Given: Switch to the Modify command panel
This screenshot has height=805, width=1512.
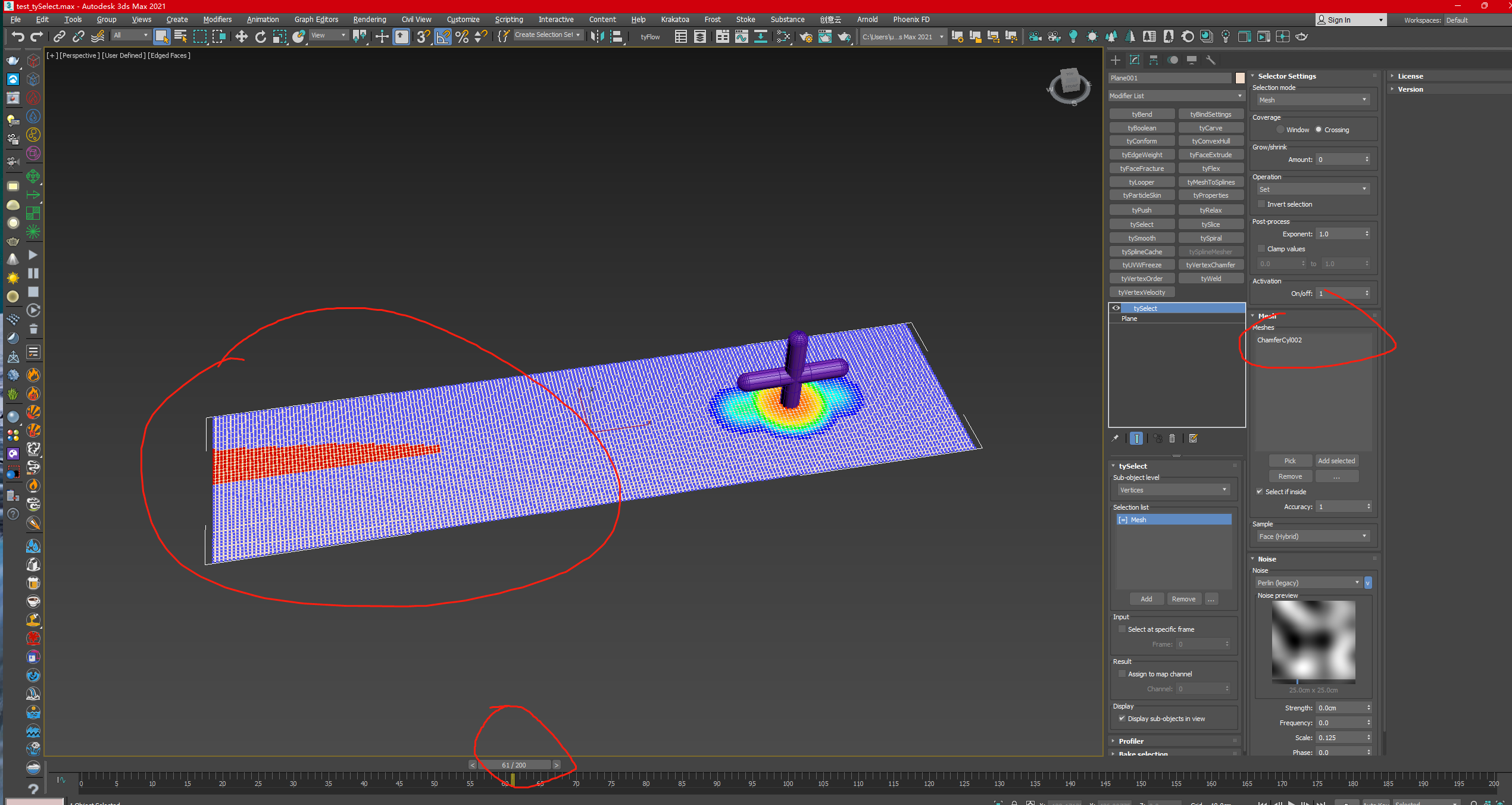Looking at the screenshot, I should [x=1135, y=60].
